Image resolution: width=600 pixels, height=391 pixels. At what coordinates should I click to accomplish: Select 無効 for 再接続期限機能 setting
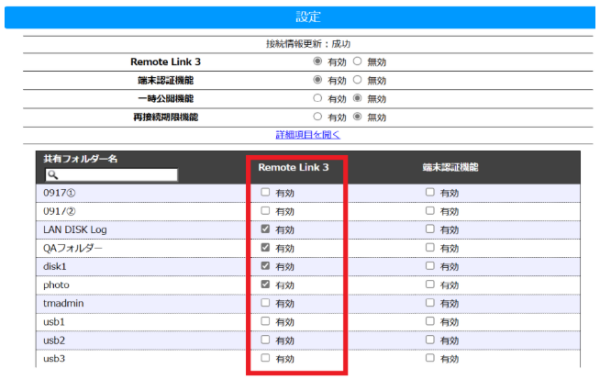pos(357,116)
